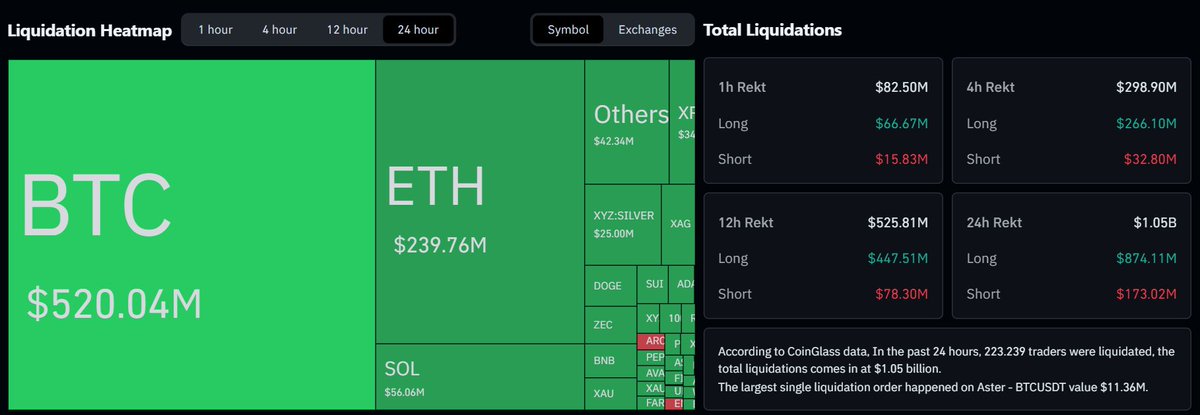Click the 24h short value $173.02M
1200x415 pixels.
tap(1148, 294)
